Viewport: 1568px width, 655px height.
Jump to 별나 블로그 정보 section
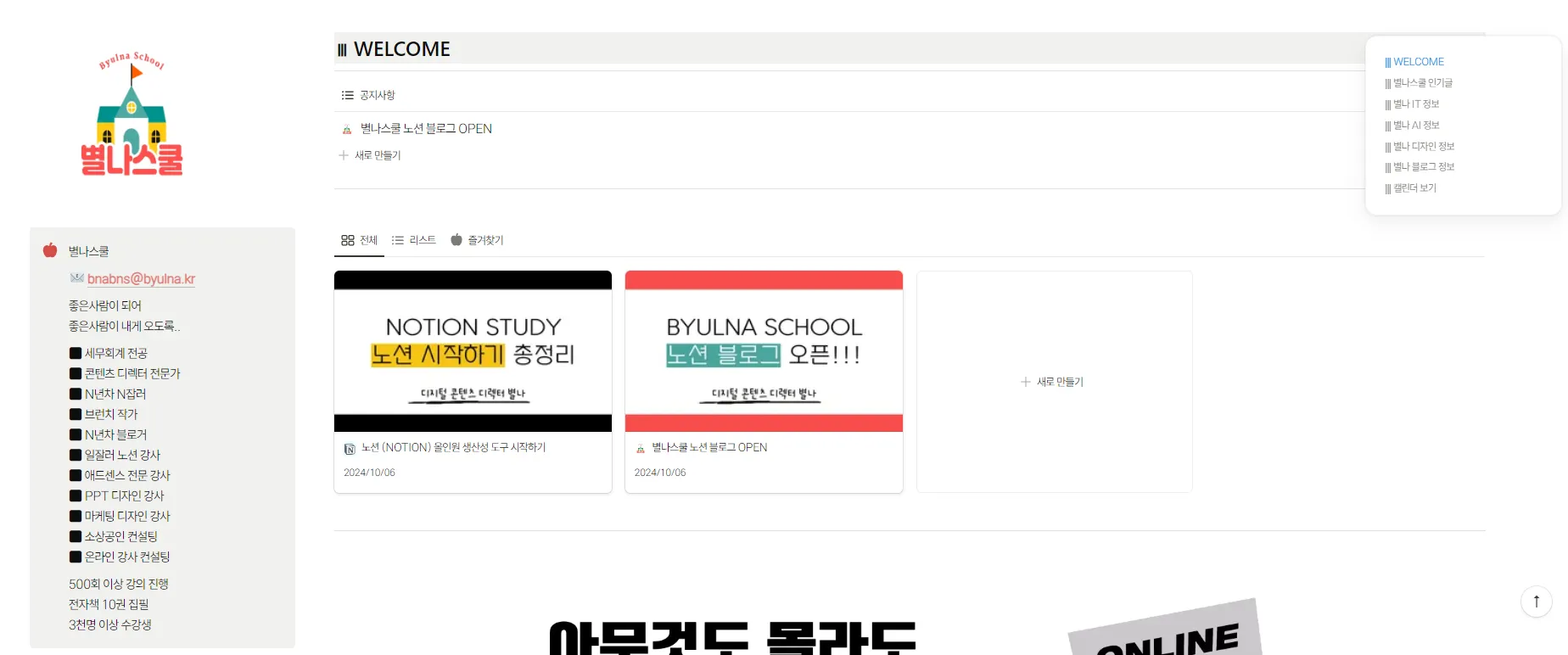(1420, 167)
